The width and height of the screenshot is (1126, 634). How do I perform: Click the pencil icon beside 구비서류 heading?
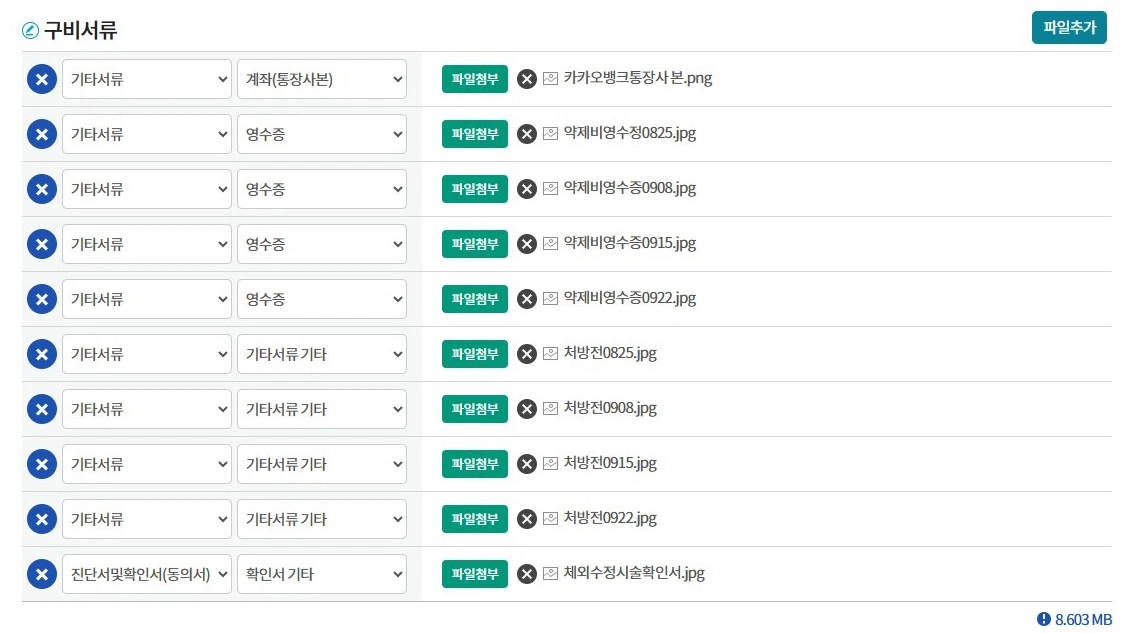pyautogui.click(x=29, y=30)
